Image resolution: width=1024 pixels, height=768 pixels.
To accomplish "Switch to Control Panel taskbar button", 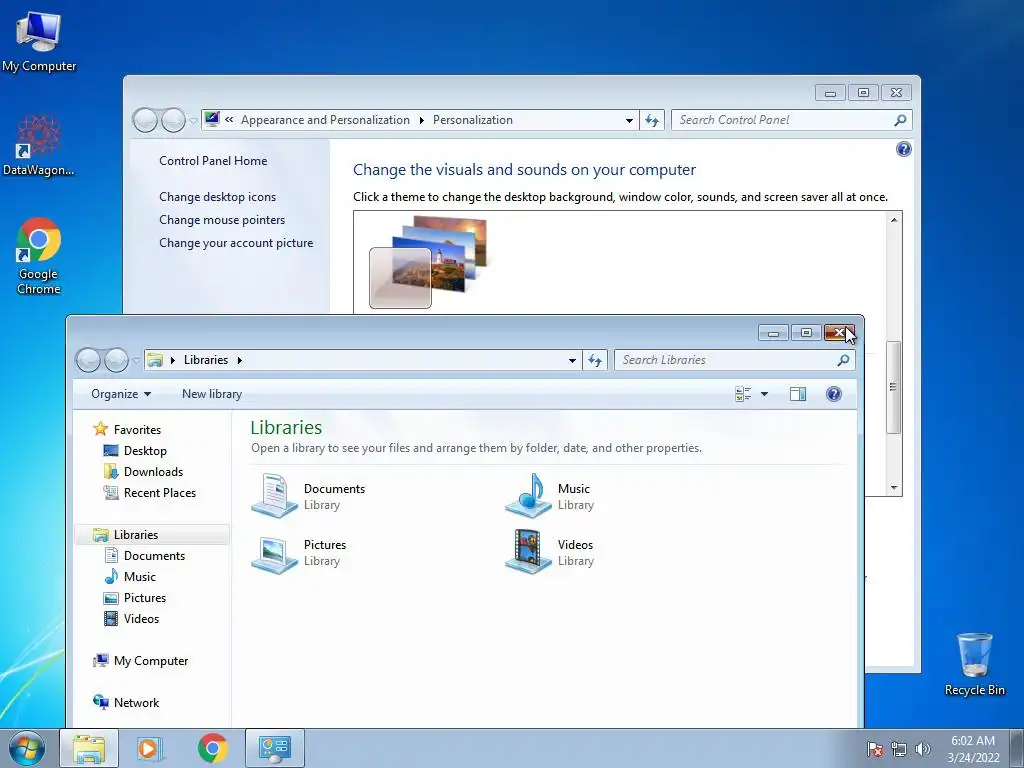I will tap(275, 748).
